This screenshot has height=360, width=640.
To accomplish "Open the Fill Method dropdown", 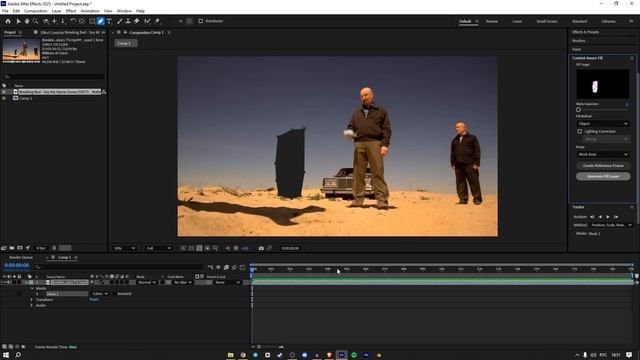I will [x=603, y=124].
